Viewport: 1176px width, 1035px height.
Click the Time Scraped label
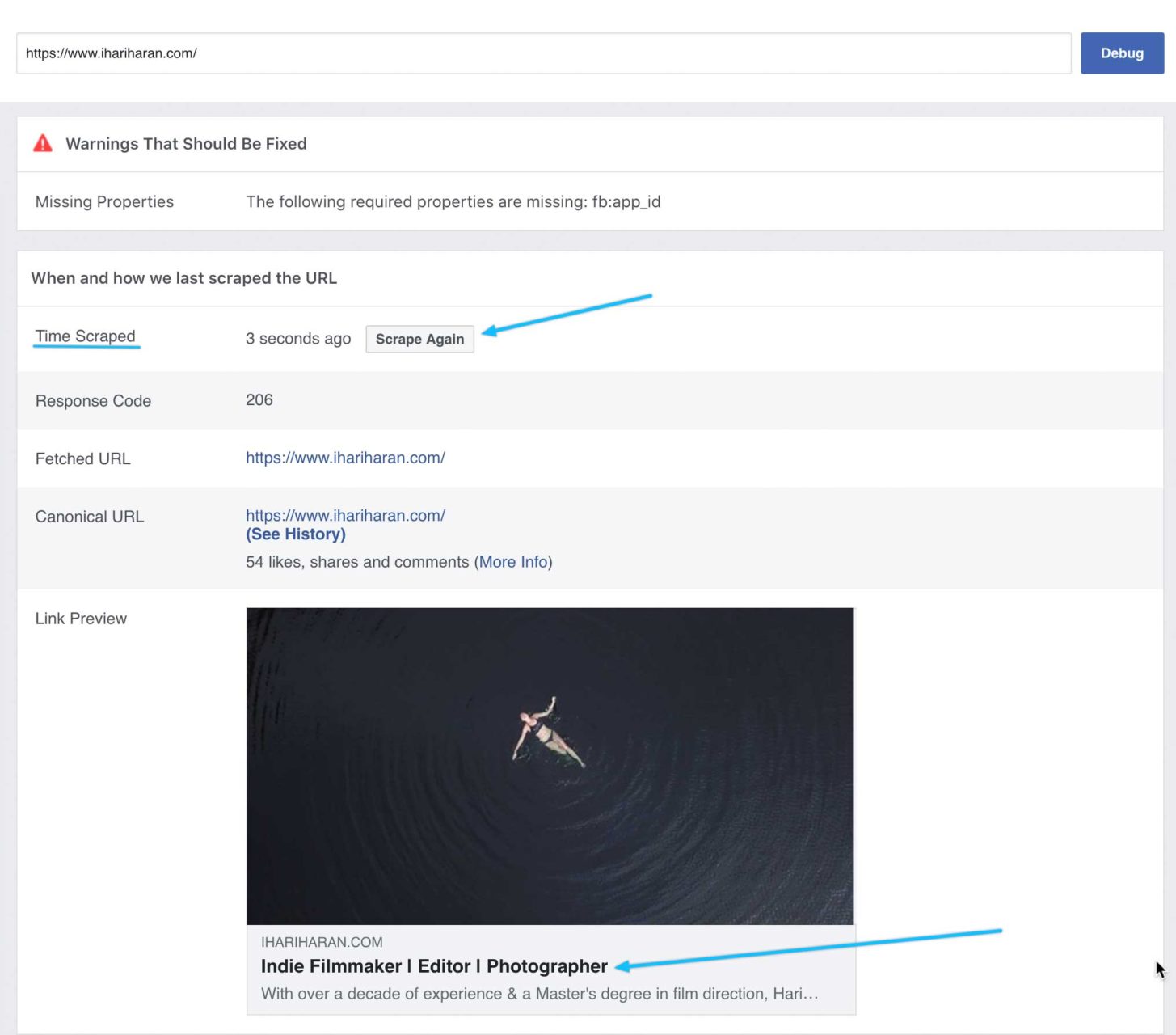pos(86,336)
